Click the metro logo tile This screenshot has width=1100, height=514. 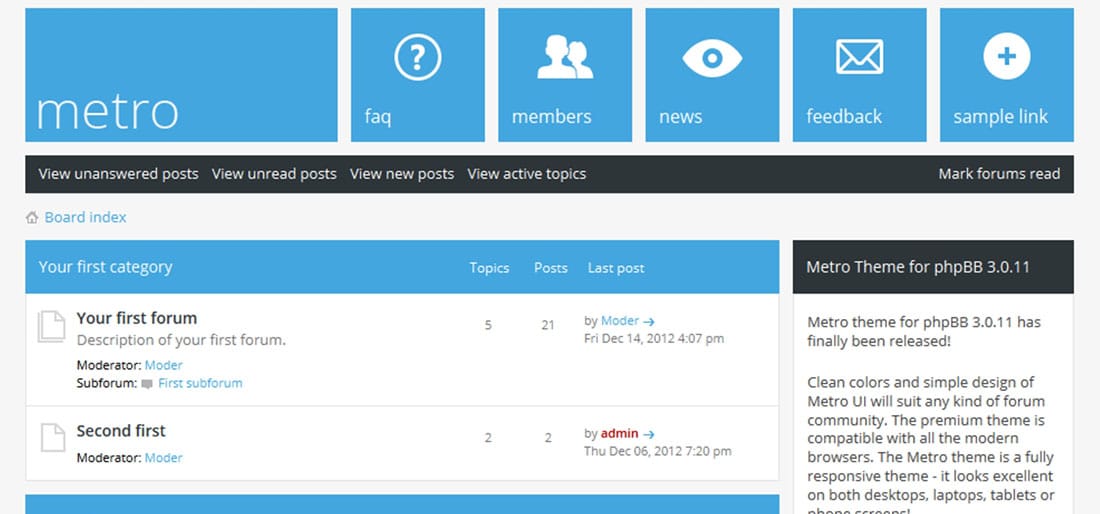click(x=181, y=75)
